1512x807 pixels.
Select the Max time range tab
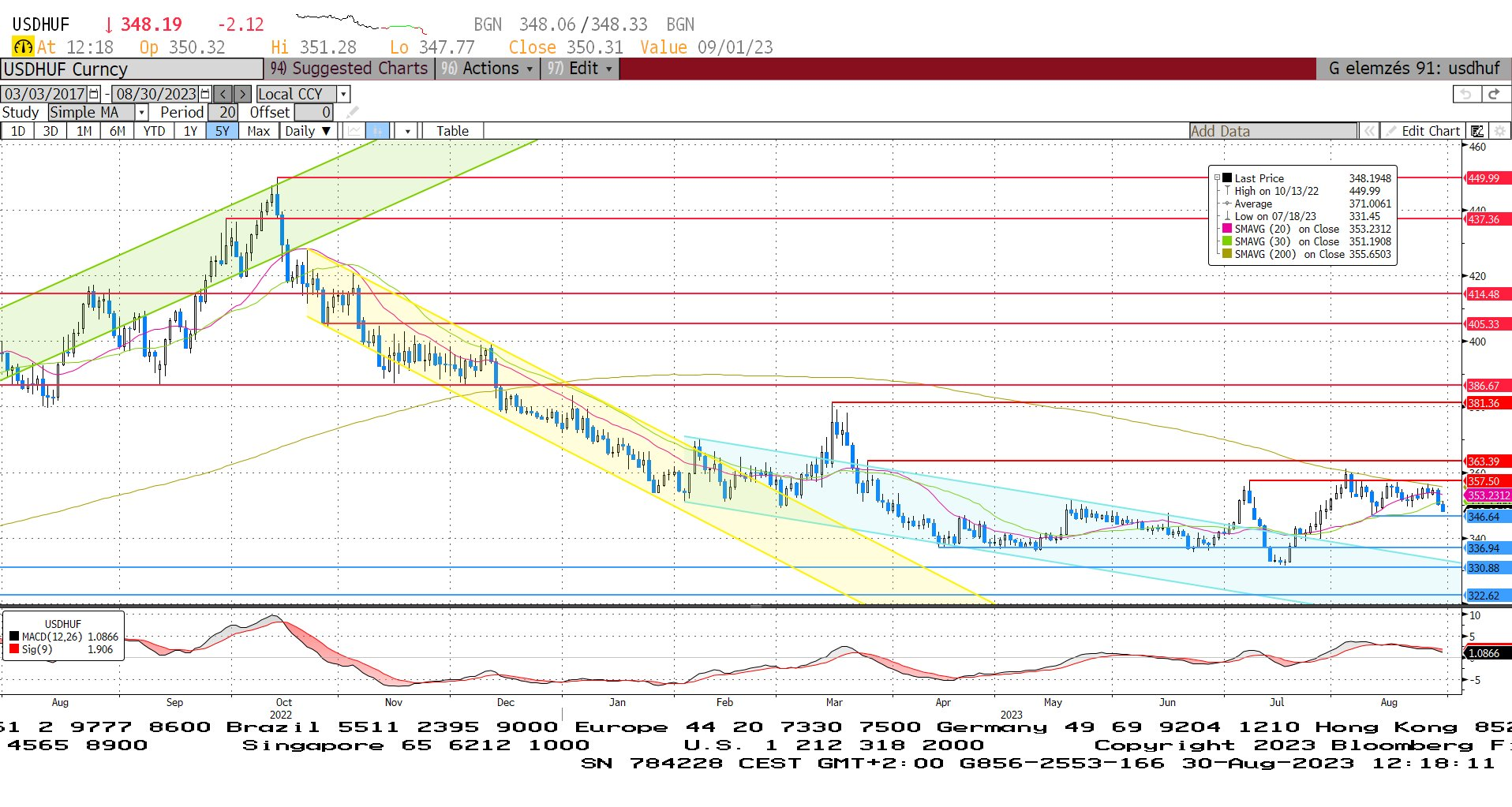coord(258,131)
